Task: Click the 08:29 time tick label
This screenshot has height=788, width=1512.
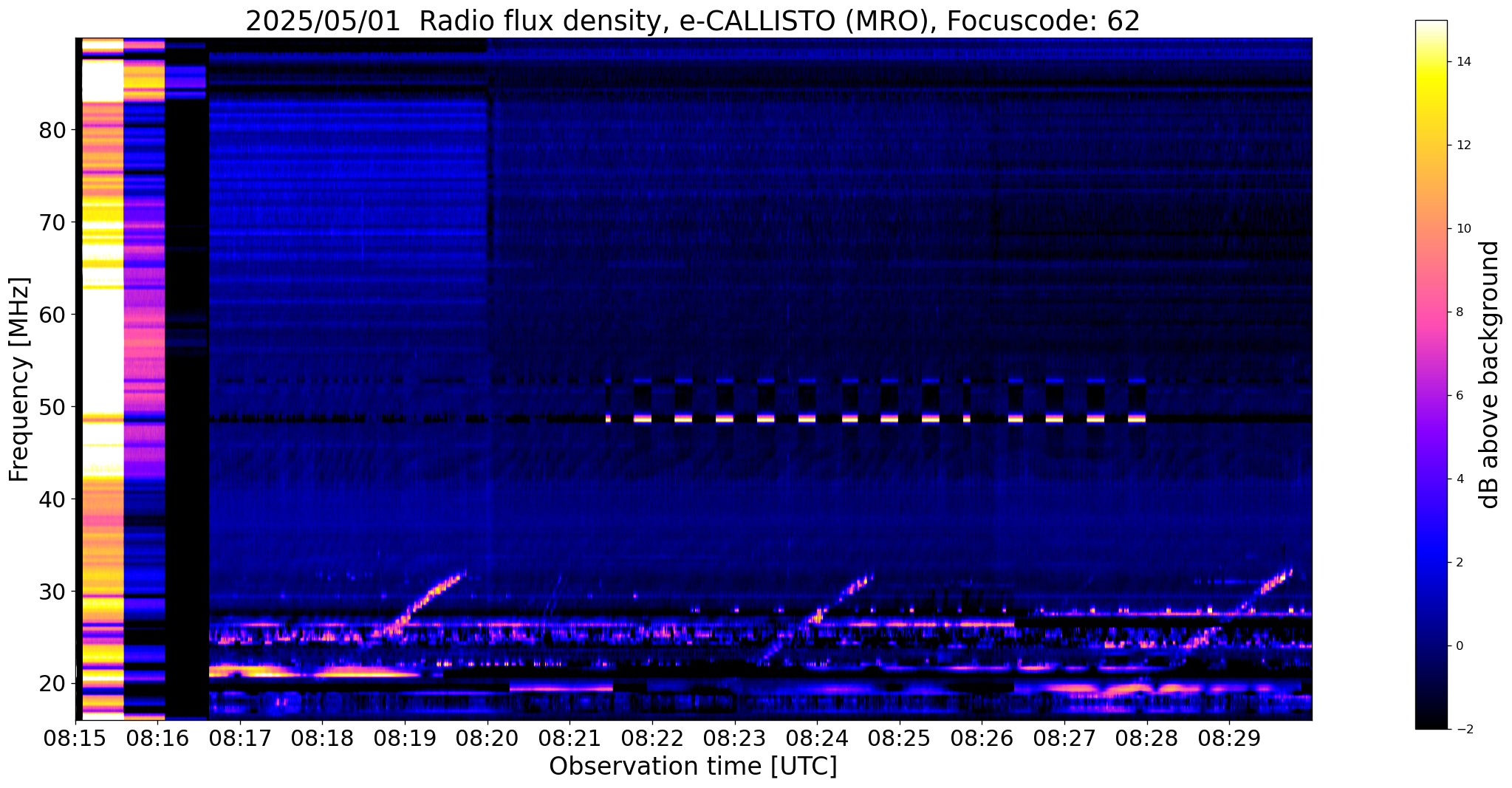Action: coord(1229,739)
